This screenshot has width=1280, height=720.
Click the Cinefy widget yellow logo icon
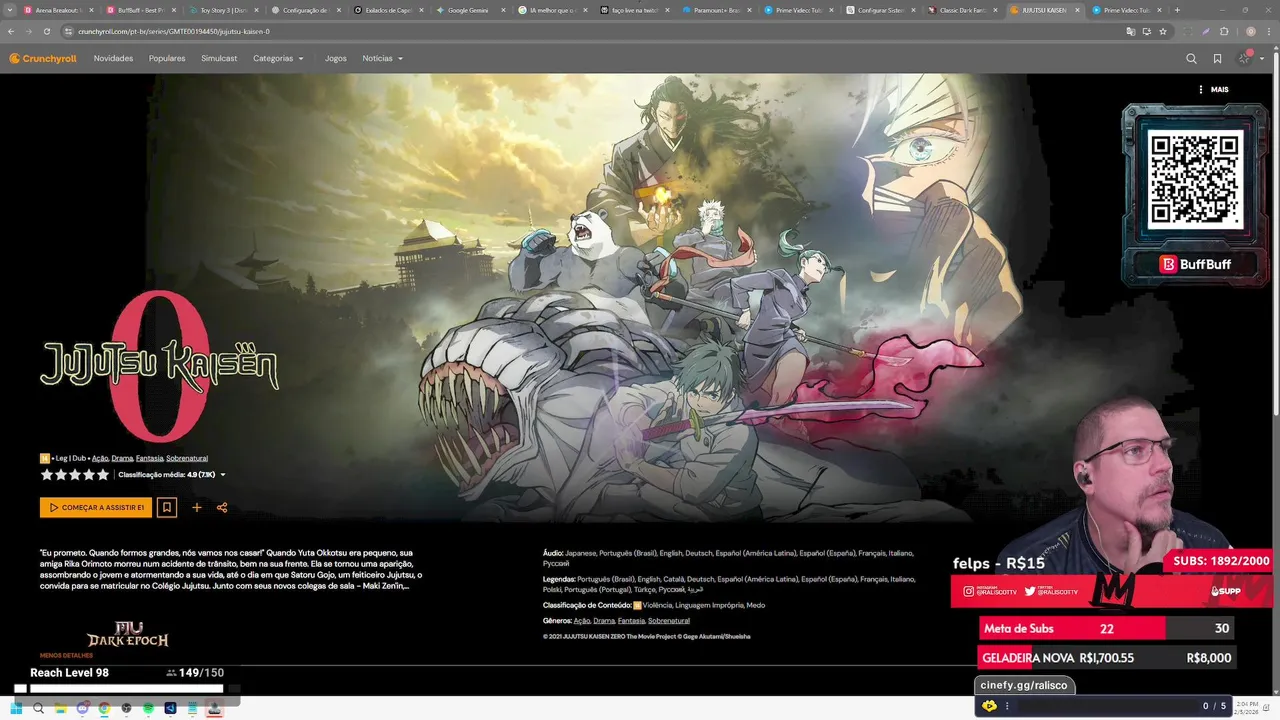point(989,706)
